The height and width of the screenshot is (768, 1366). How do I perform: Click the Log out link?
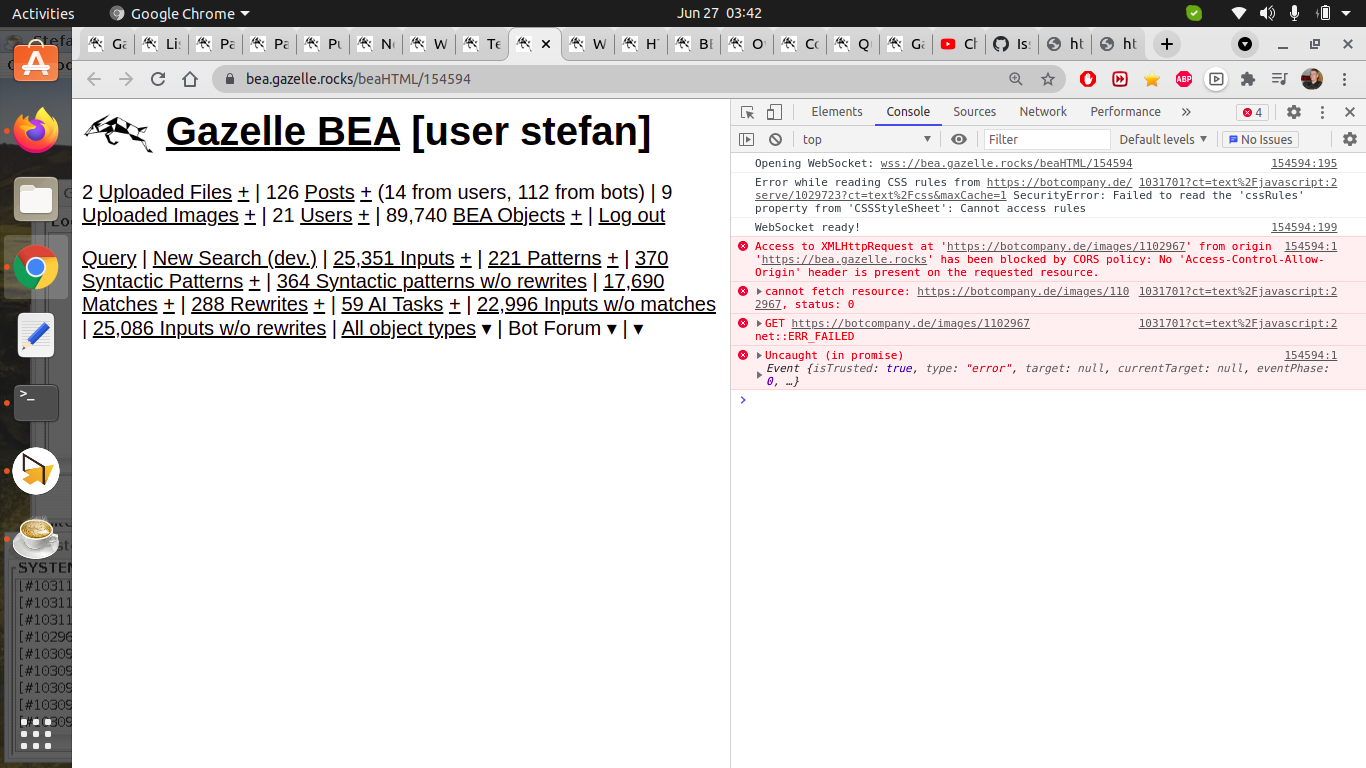coord(632,215)
